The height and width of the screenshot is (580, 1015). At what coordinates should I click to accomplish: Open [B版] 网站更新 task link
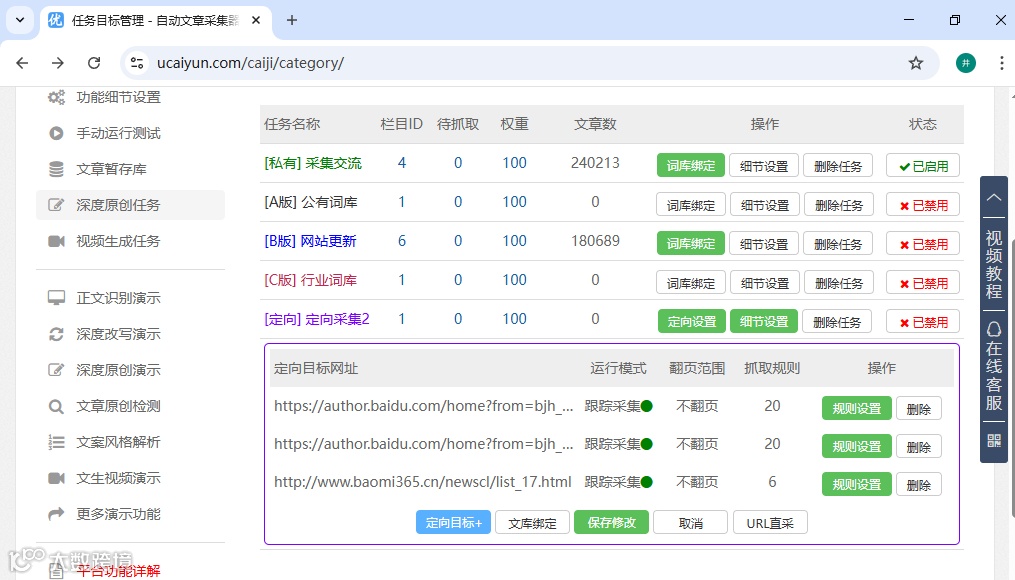(x=310, y=241)
